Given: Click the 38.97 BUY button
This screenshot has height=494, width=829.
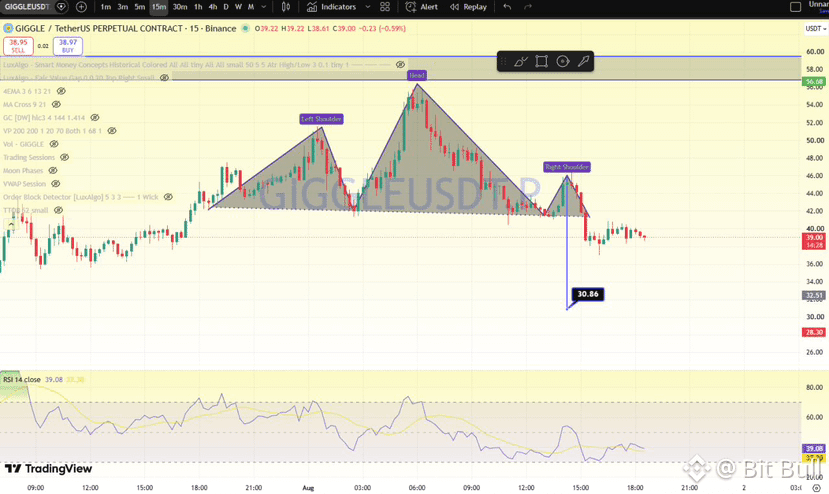Looking at the screenshot, I should 68,46.
